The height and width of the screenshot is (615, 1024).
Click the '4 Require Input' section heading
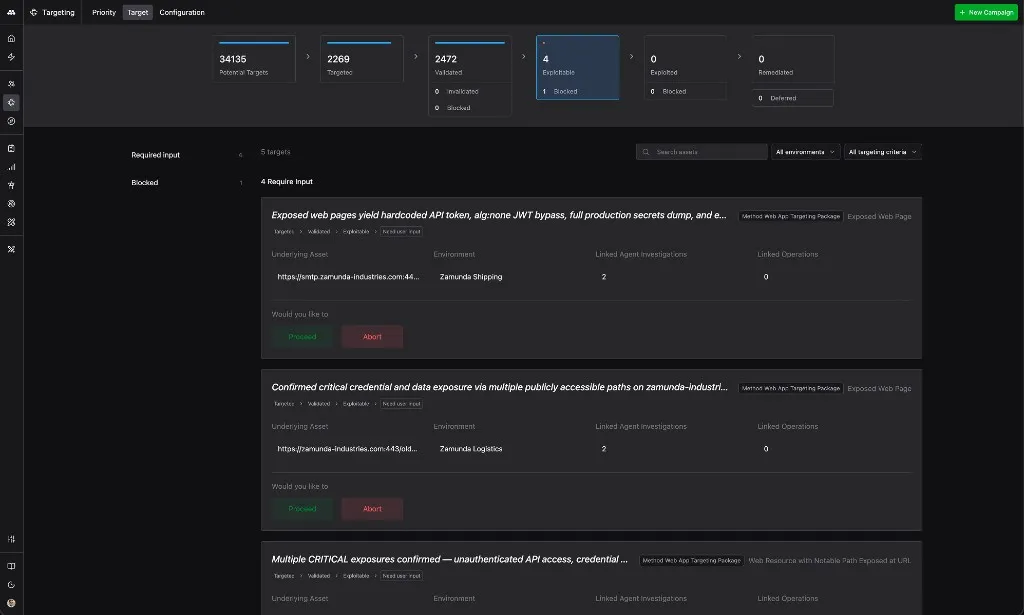click(287, 181)
